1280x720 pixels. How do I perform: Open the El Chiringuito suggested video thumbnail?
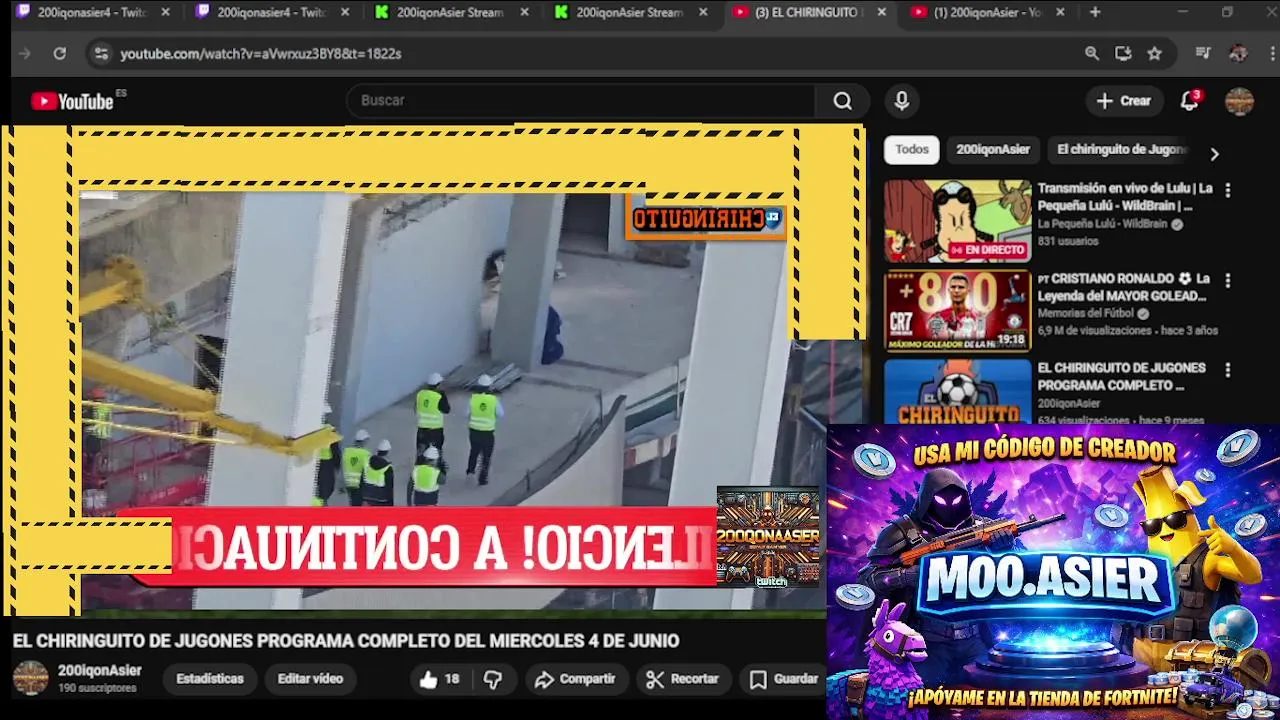957,392
